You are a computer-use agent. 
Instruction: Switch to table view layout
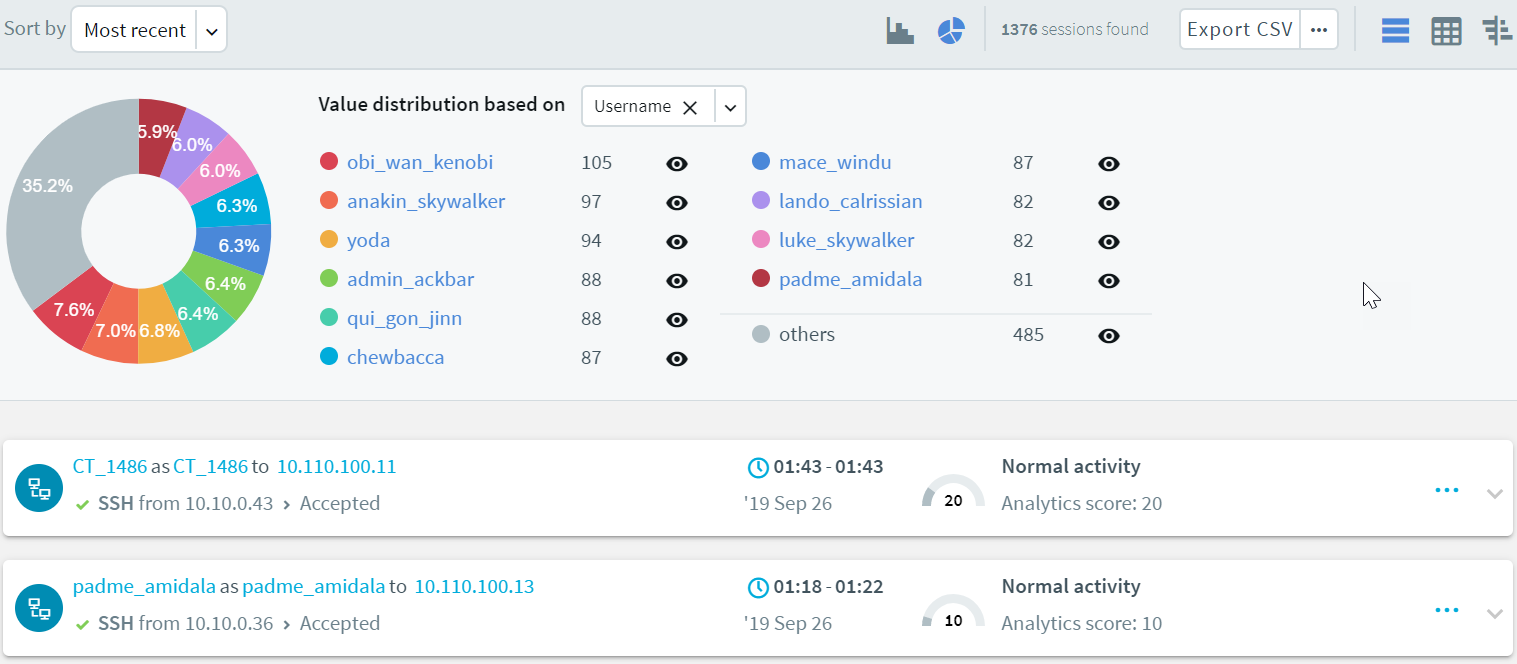click(x=1446, y=31)
